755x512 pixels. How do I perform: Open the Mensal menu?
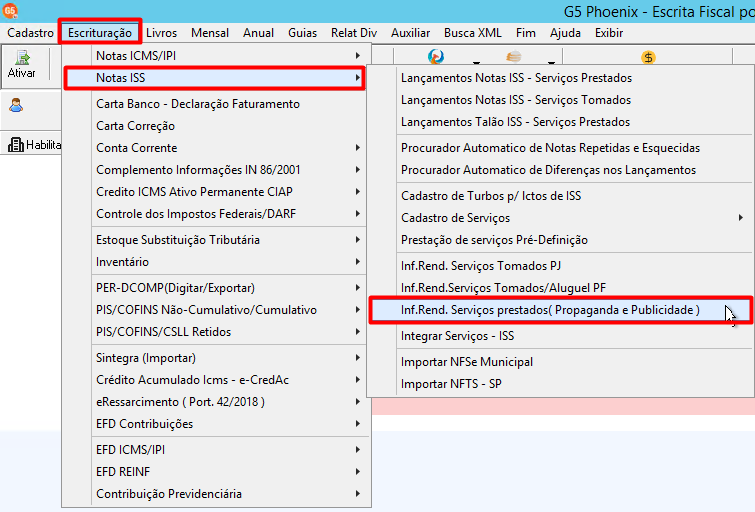coord(210,33)
